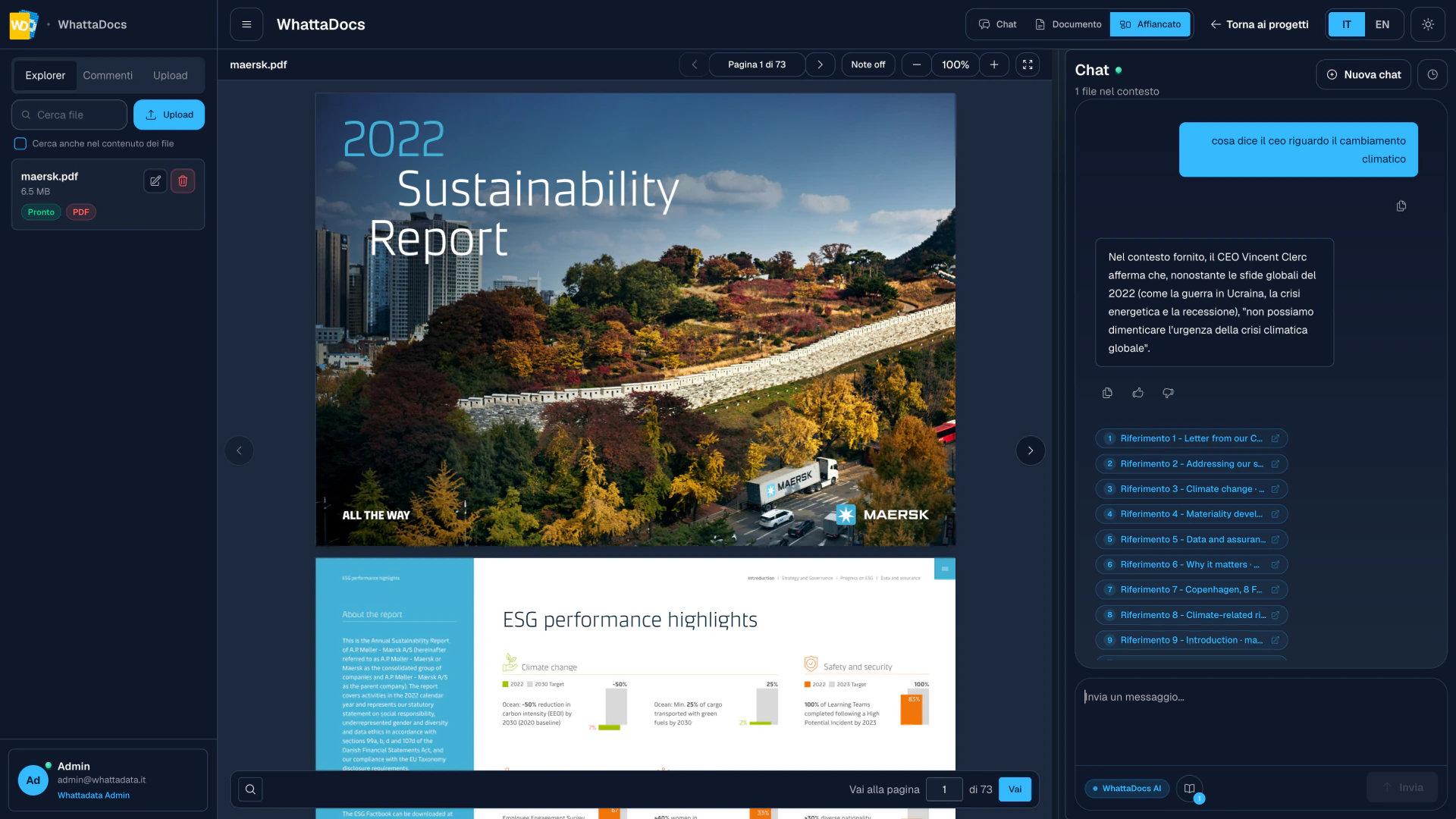Click the Whattadata Admin link
This screenshot has height=819, width=1456.
pyautogui.click(x=93, y=795)
